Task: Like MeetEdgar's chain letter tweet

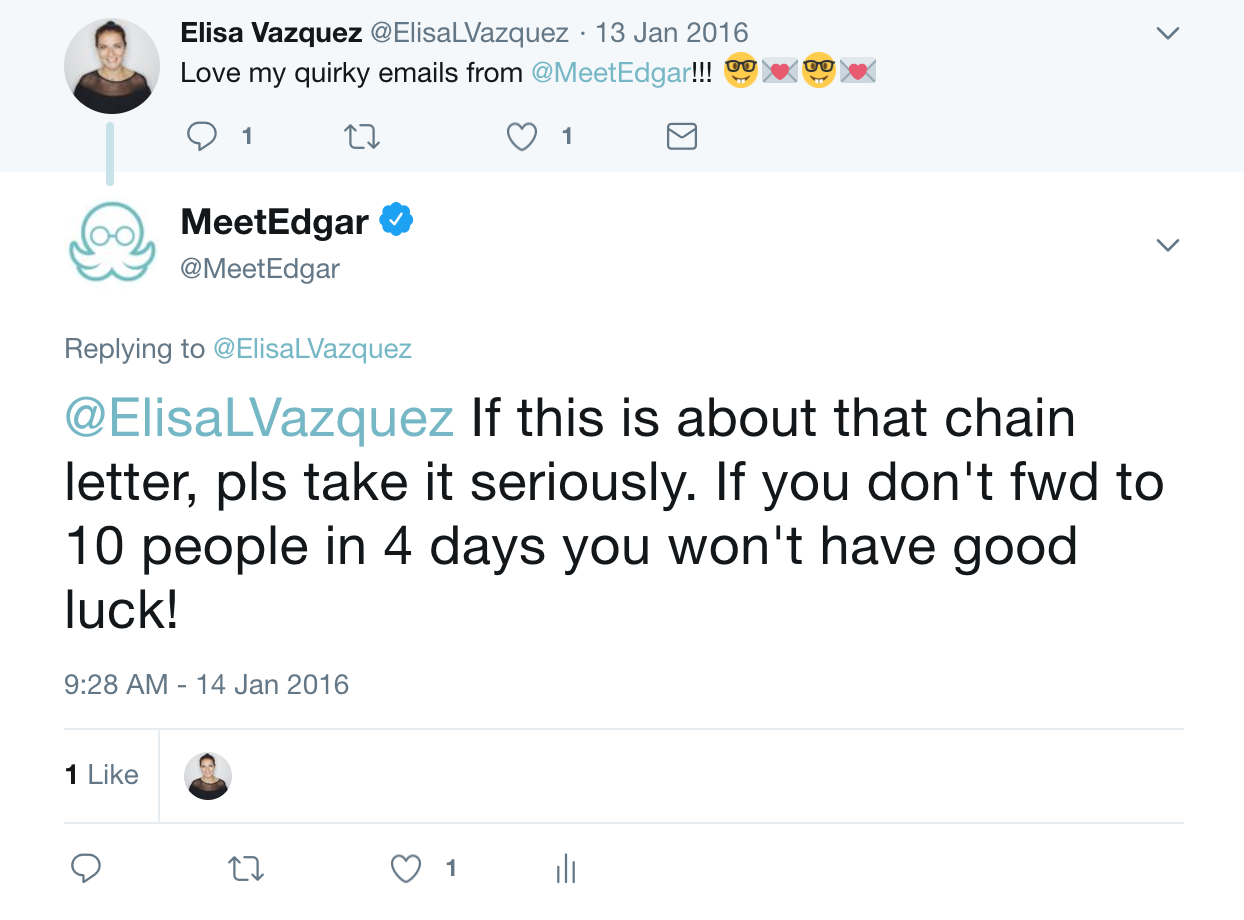Action: (406, 868)
